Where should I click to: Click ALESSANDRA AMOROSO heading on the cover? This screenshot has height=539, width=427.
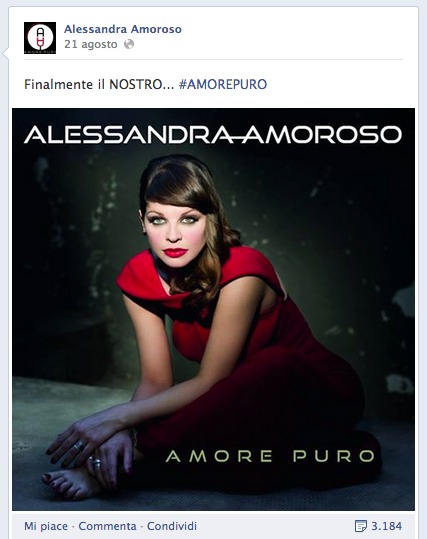click(x=213, y=135)
